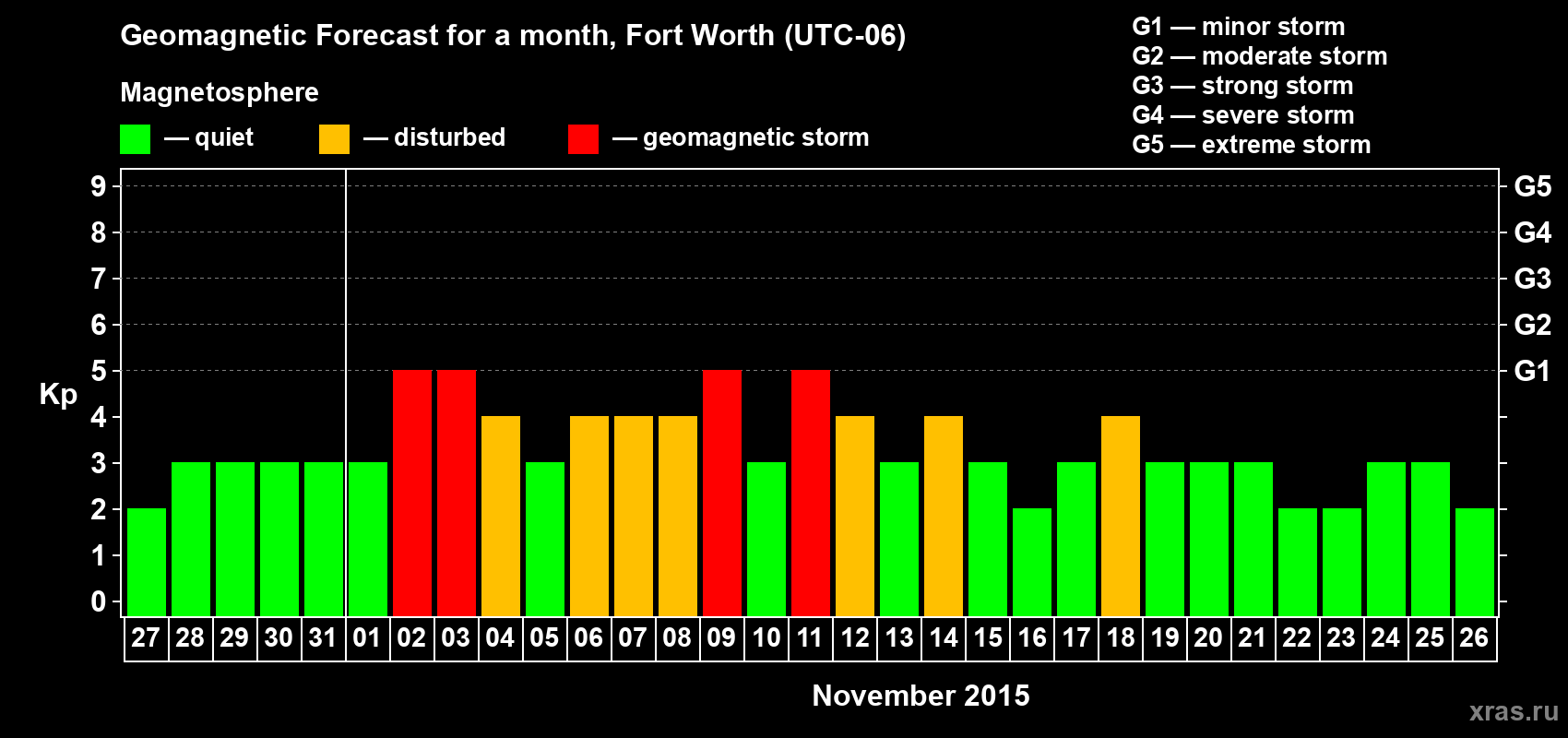Image resolution: width=1568 pixels, height=738 pixels.
Task: Select the orange bar for November 18
Action: click(1121, 516)
